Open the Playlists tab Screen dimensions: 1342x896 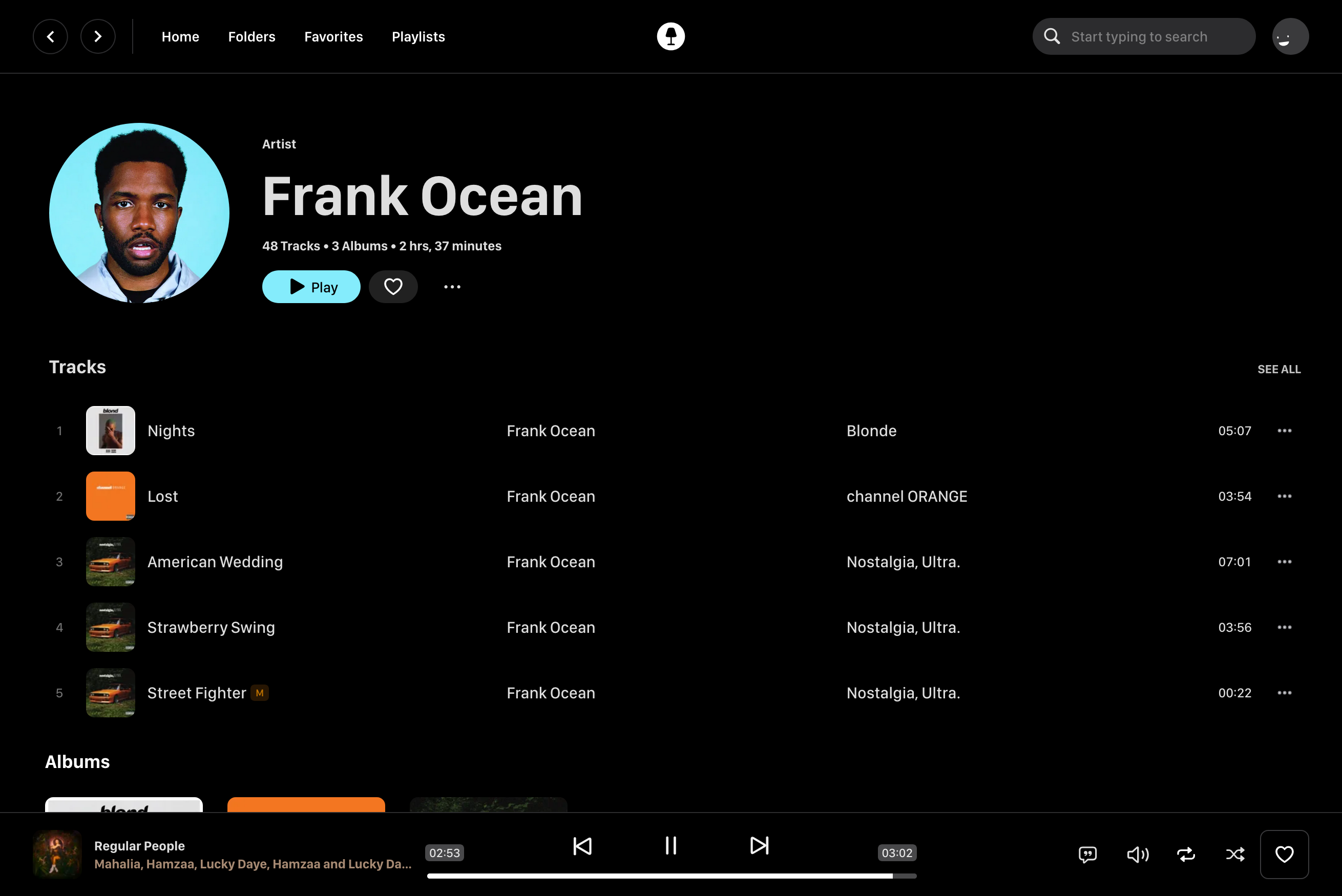pyautogui.click(x=418, y=36)
